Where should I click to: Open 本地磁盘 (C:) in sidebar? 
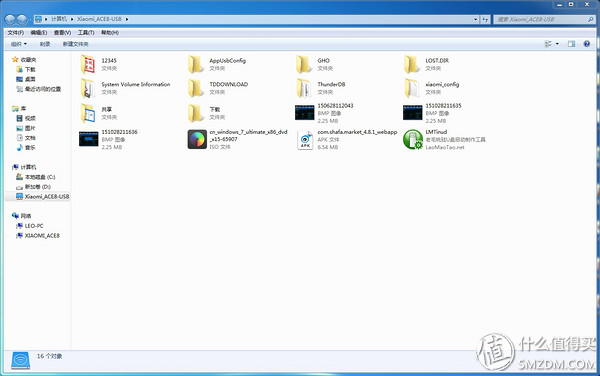(36, 177)
